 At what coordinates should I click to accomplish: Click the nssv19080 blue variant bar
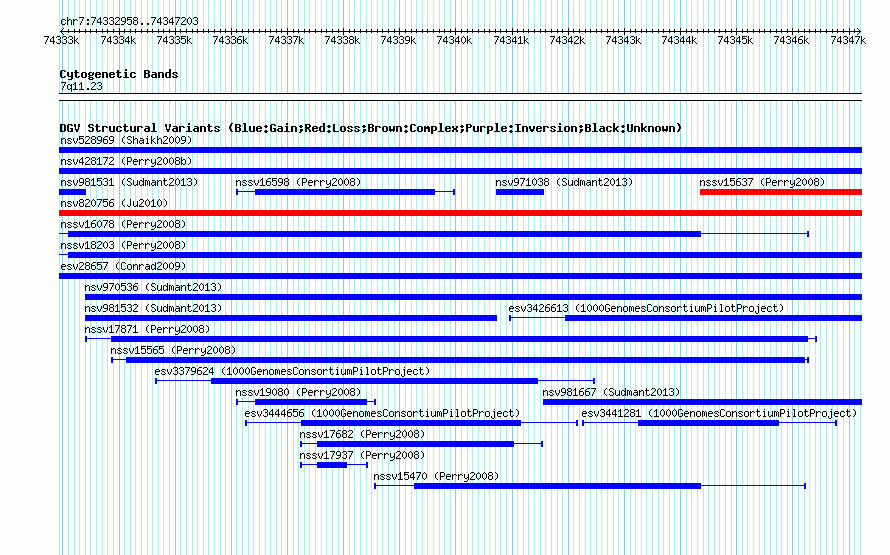pyautogui.click(x=306, y=402)
